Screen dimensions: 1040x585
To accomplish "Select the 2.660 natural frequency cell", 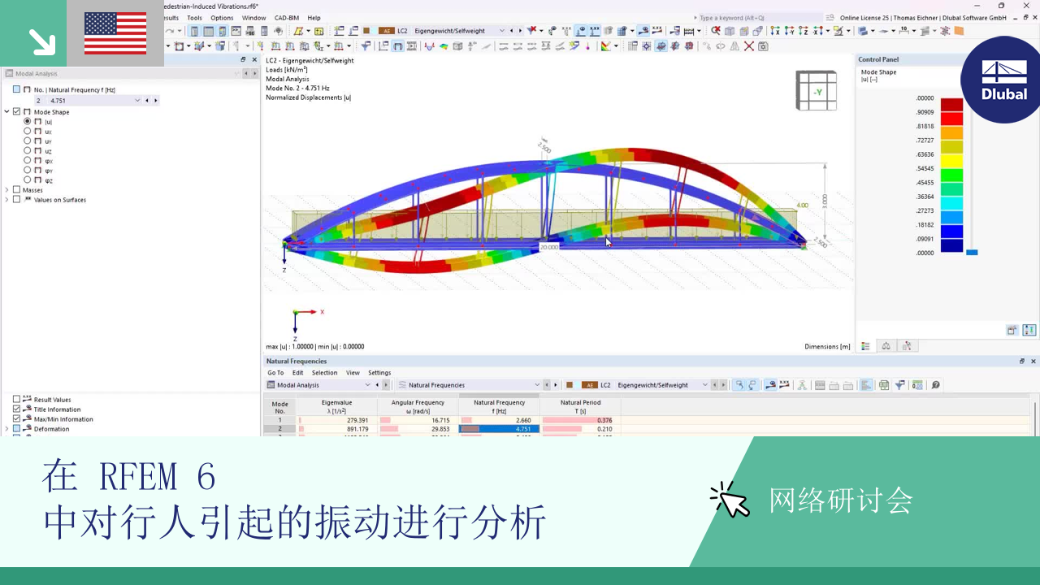I will (499, 421).
